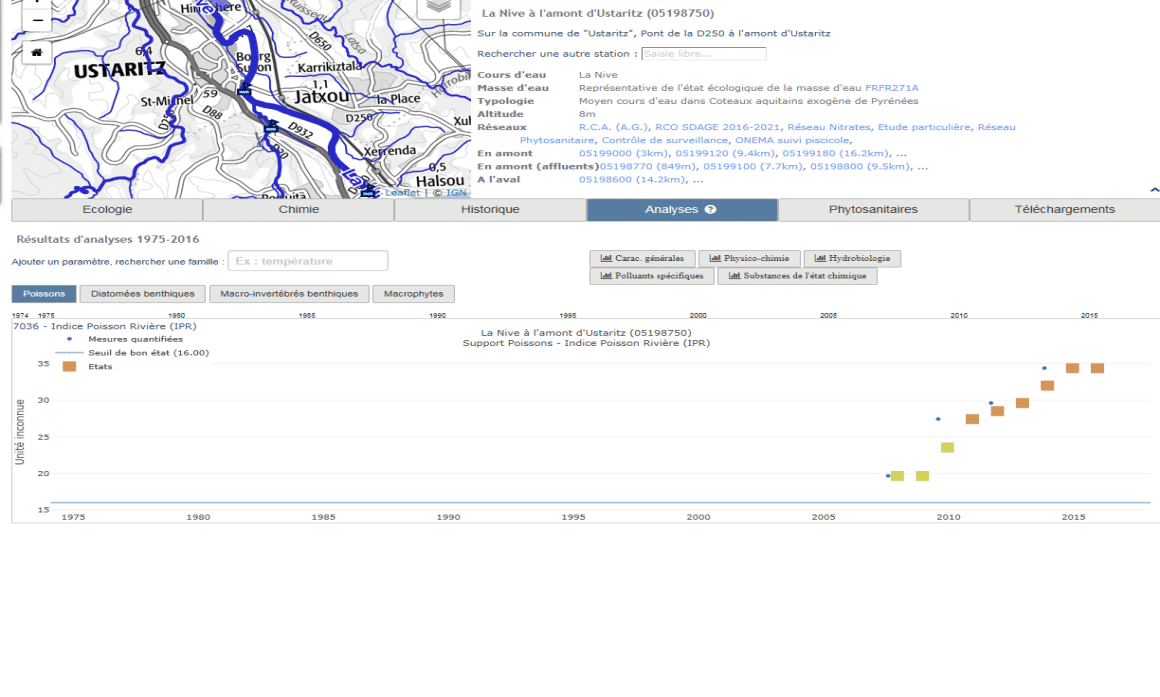The image size is (1160, 697).
Task: Click the station marker on D932 road
Action: click(272, 126)
